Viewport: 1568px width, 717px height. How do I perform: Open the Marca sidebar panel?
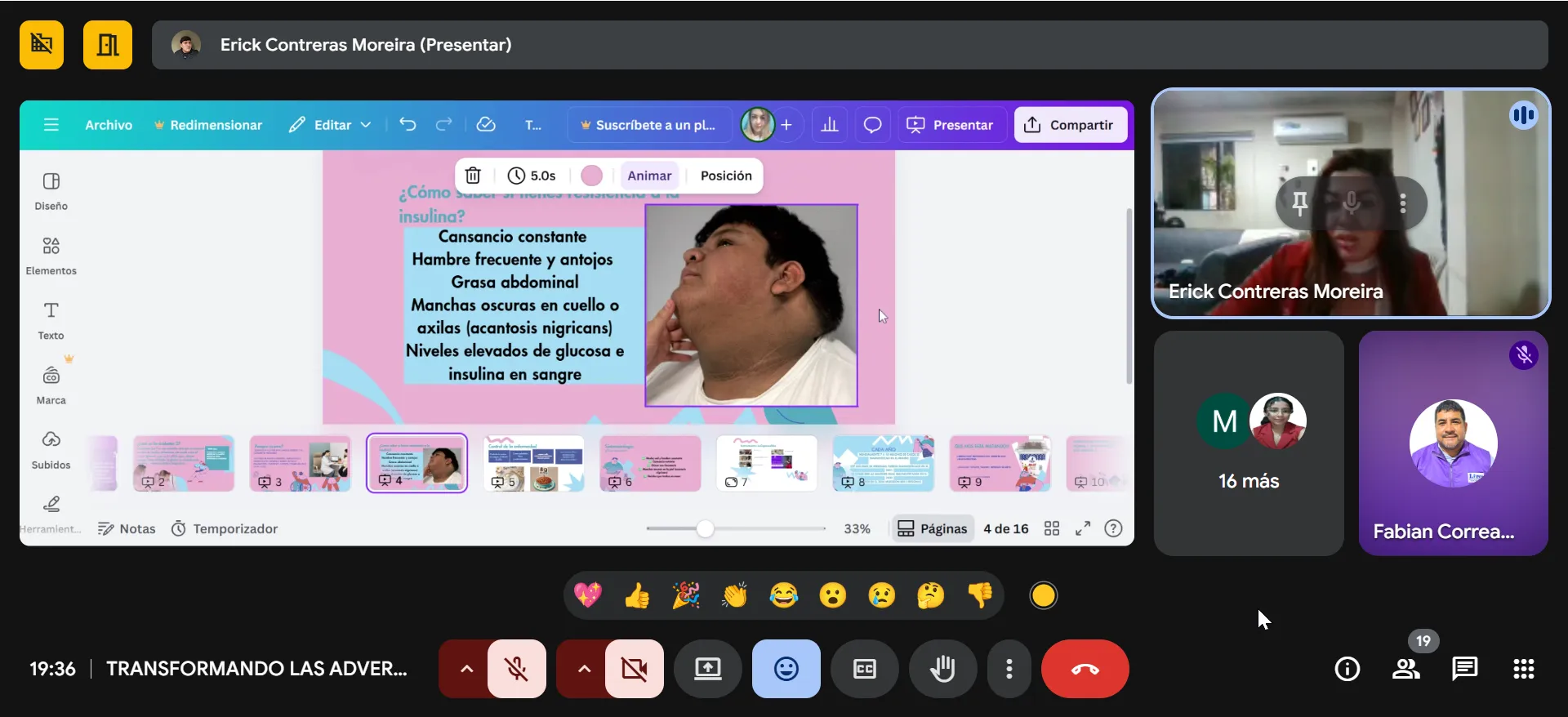tap(51, 385)
